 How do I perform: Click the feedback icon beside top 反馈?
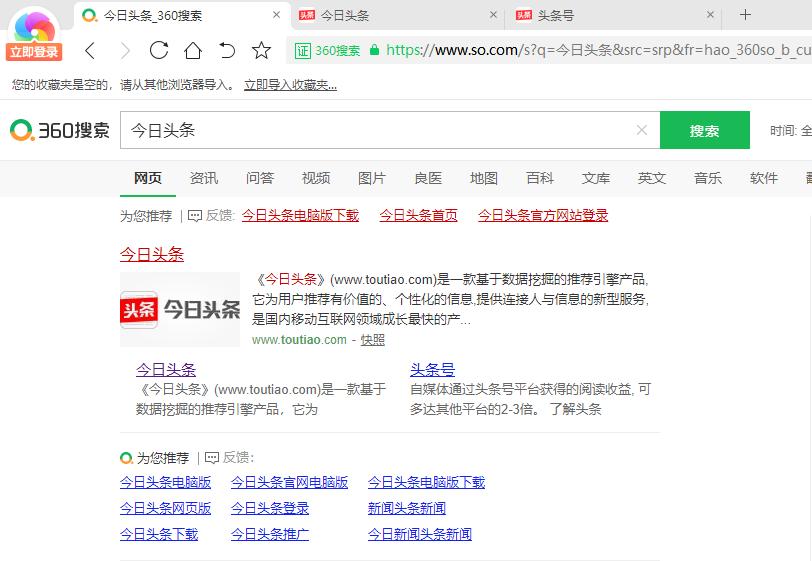[x=195, y=215]
